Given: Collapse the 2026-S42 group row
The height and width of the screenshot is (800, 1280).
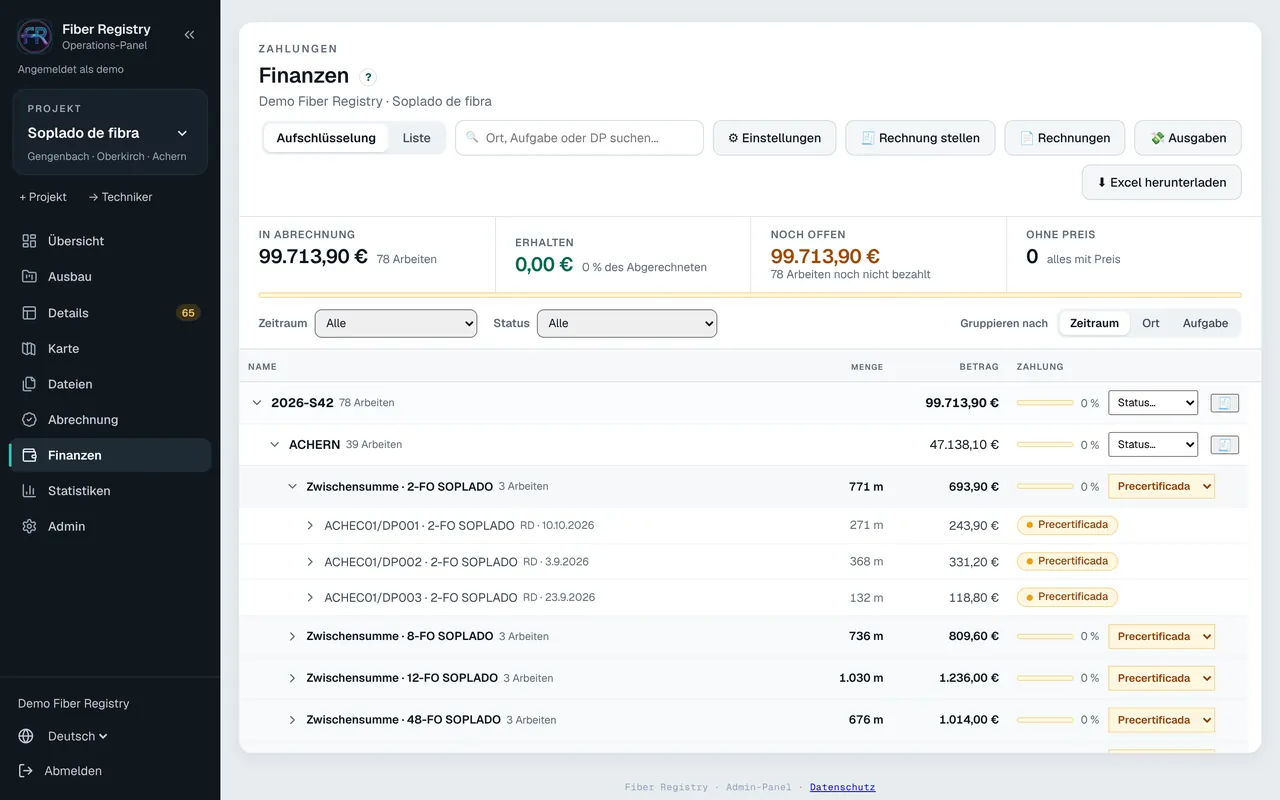Looking at the screenshot, I should point(257,403).
